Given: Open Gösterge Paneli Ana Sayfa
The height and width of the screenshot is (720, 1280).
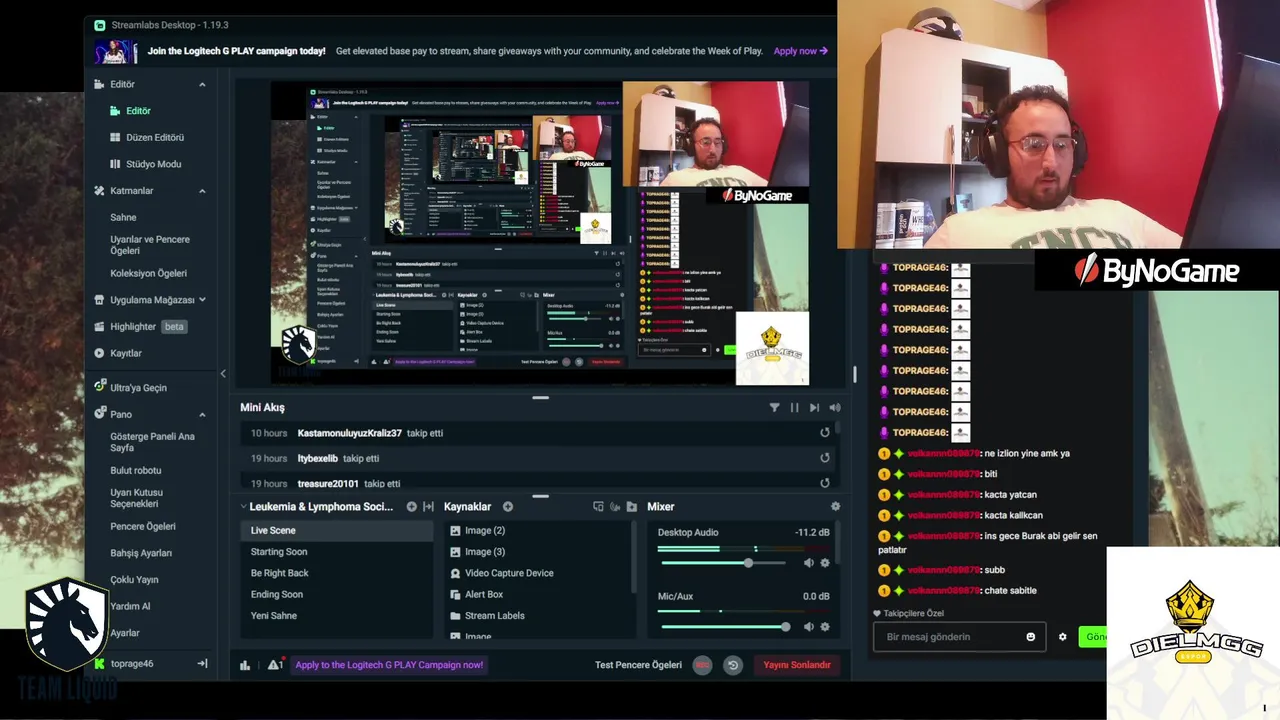Looking at the screenshot, I should 152,442.
